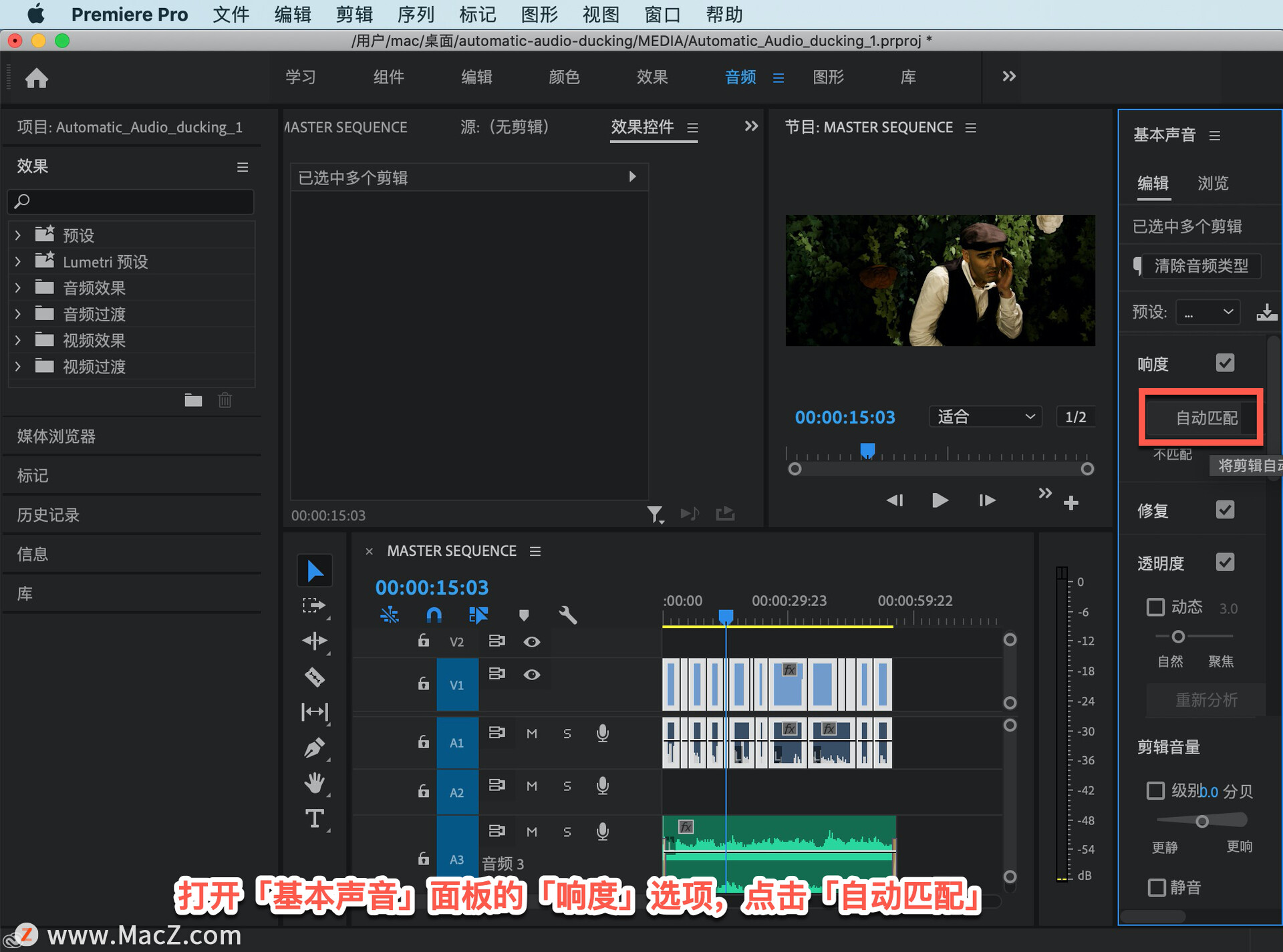Screen dimensions: 1283x952
Task: Save preset icon in Essential Sound
Action: (x=1266, y=312)
